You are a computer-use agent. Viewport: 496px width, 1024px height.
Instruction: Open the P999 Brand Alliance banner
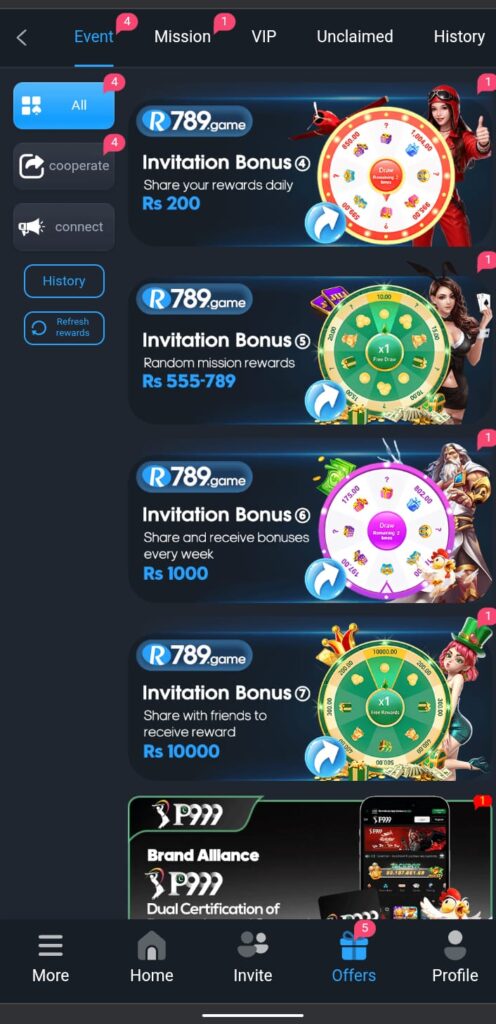(310, 857)
